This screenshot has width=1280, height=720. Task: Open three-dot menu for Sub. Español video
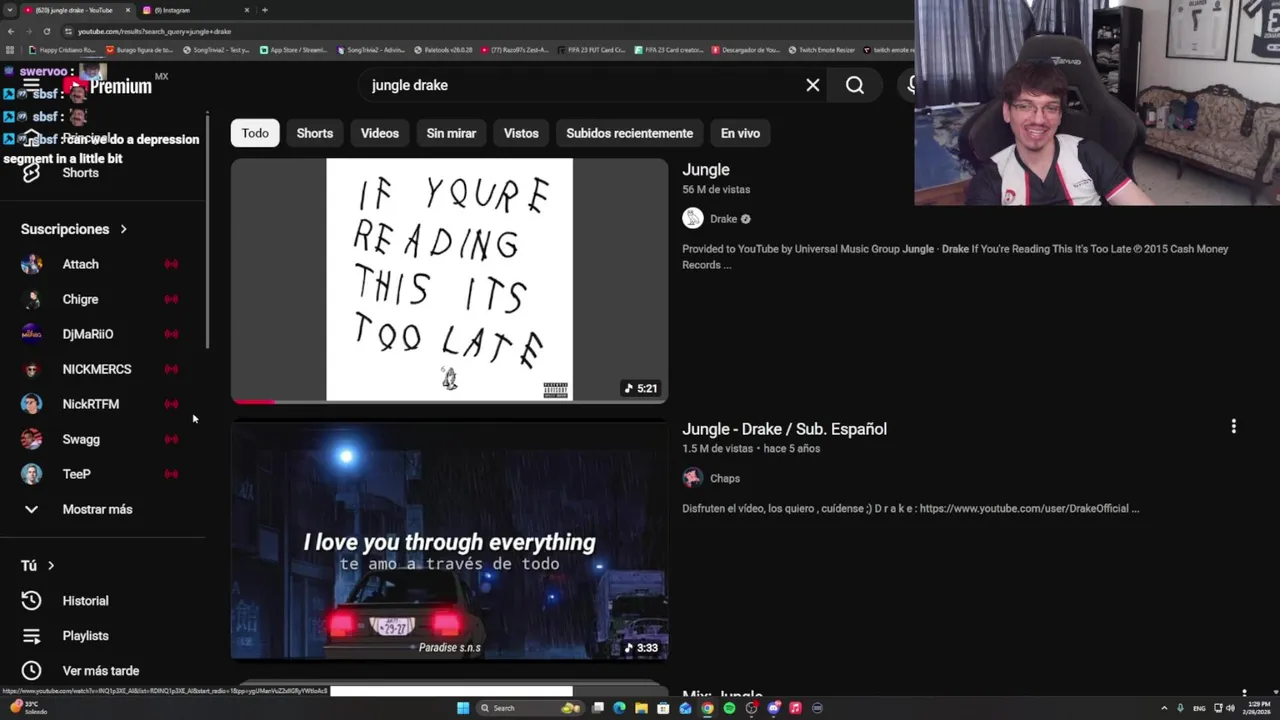pos(1233,427)
